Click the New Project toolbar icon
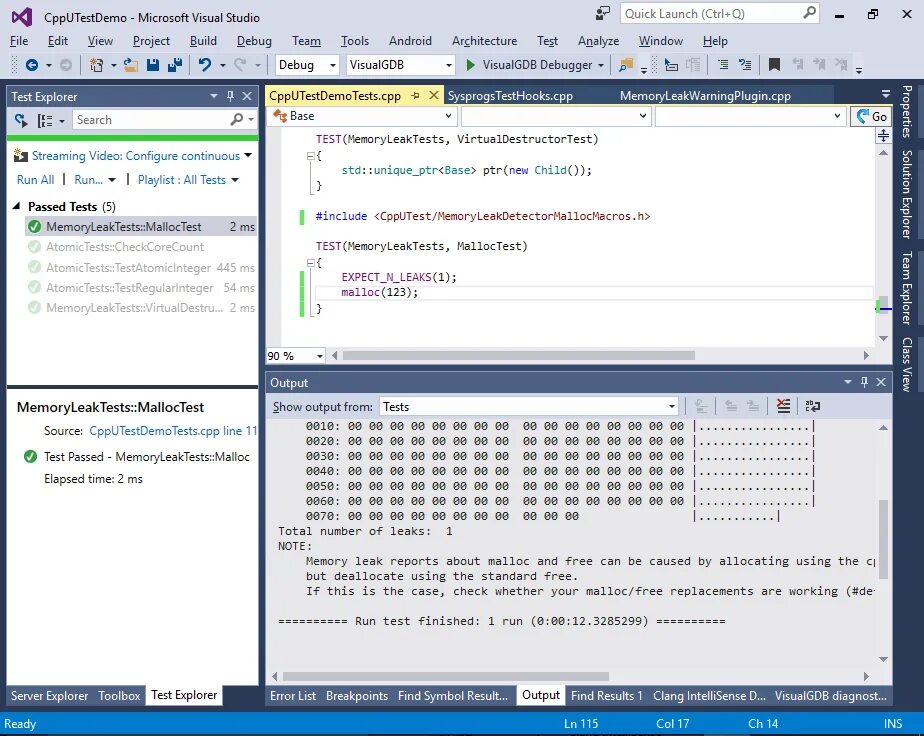 click(96, 65)
